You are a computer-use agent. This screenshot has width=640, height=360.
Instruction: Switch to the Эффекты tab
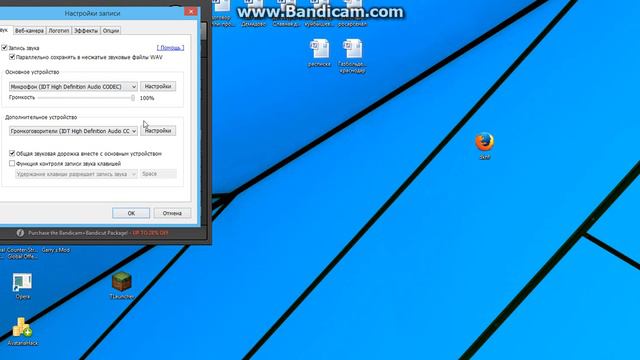pos(86,31)
